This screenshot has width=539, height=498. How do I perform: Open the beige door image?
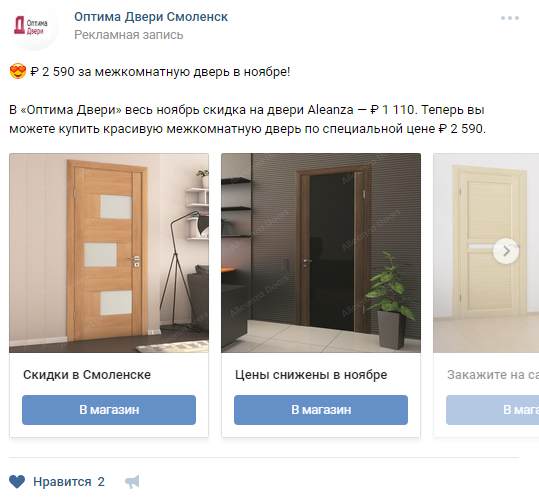pos(486,253)
